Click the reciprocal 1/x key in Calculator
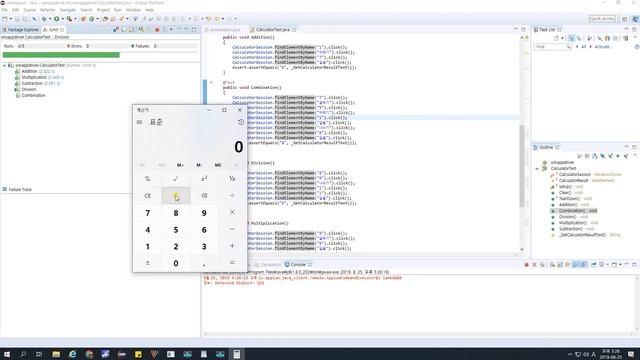 (x=232, y=179)
